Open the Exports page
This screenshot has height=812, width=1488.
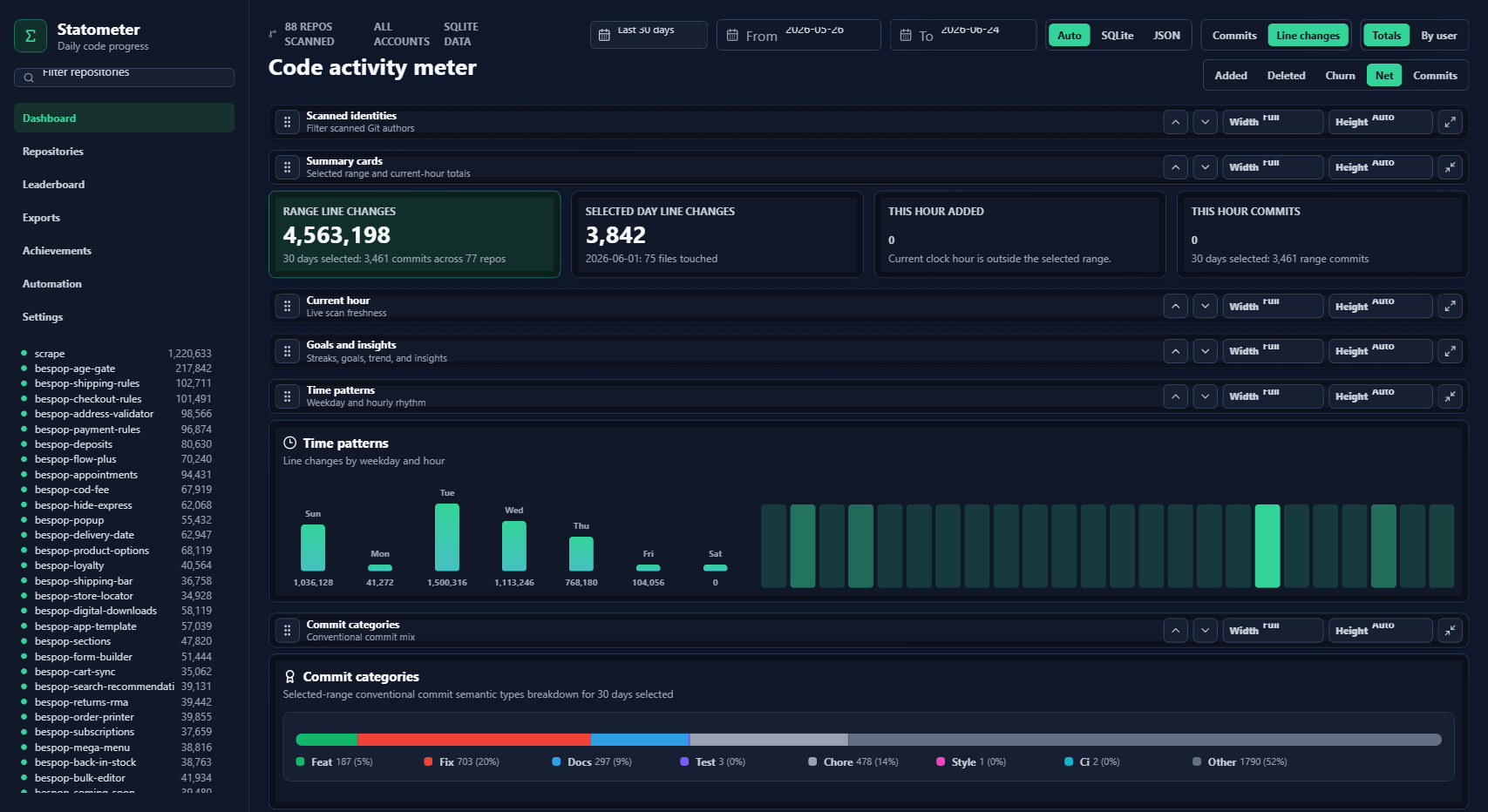(124, 217)
